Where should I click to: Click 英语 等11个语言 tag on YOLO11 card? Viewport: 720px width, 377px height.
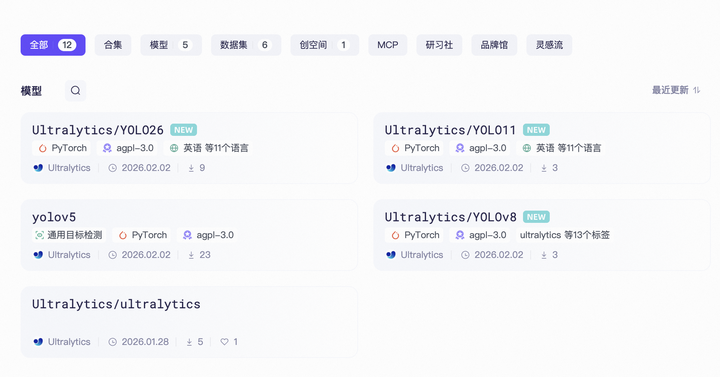(x=561, y=148)
